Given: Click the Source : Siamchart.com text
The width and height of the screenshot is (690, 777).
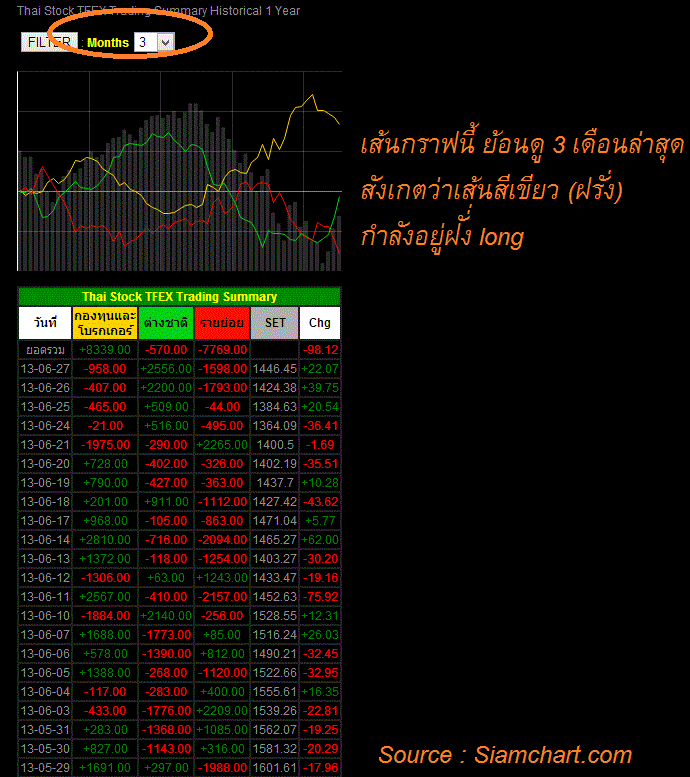Looking at the screenshot, I should click(505, 755).
